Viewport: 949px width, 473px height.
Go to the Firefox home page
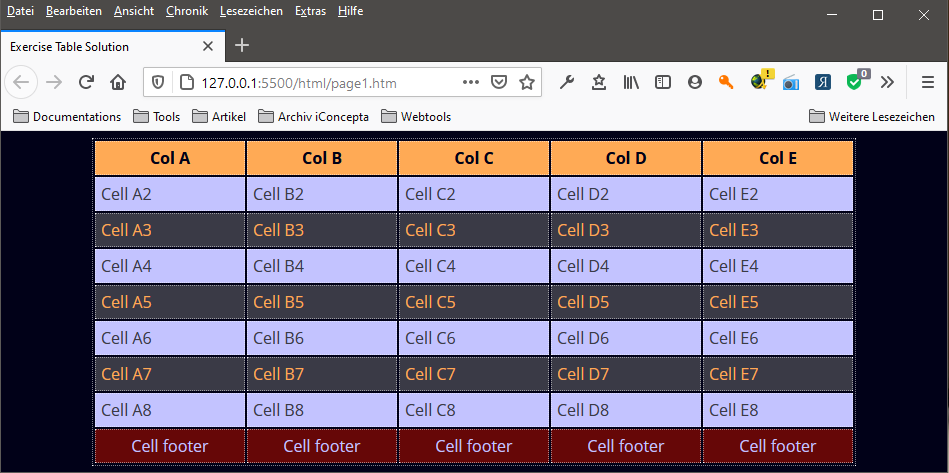coord(118,82)
